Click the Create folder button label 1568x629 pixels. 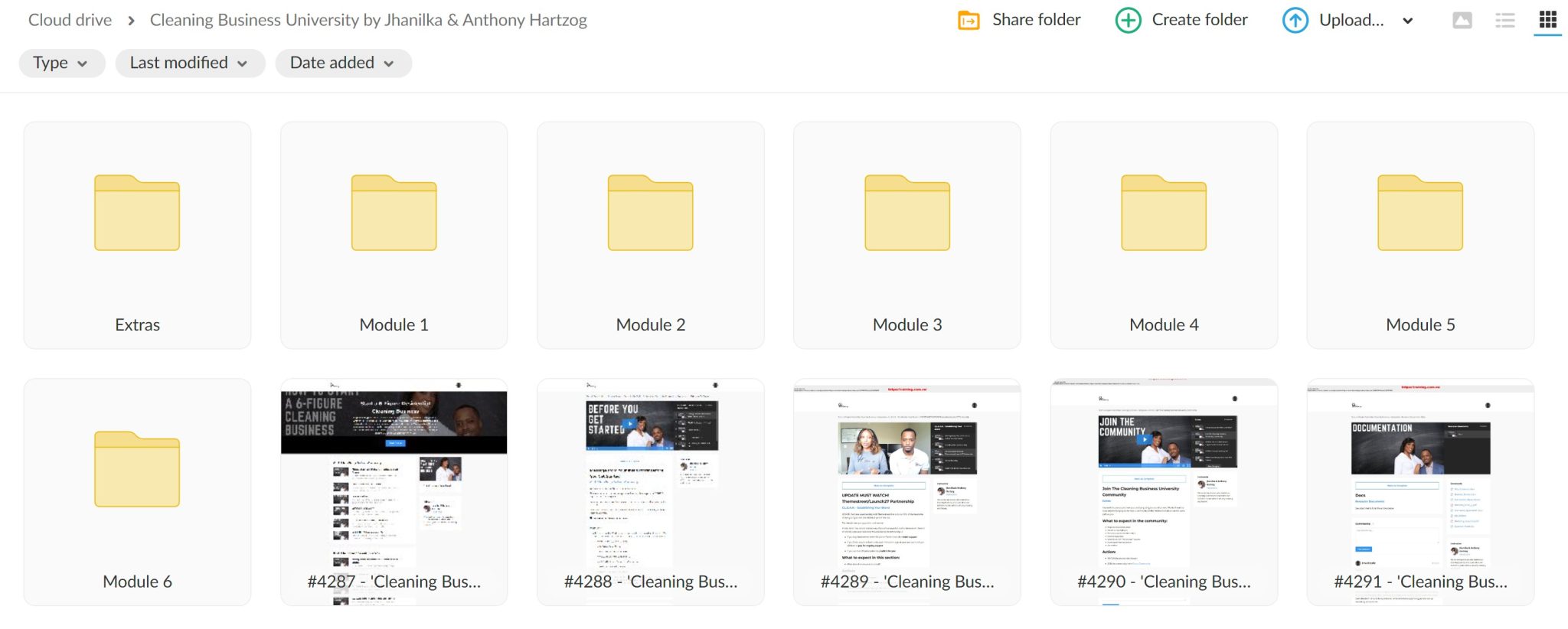pyautogui.click(x=1200, y=20)
